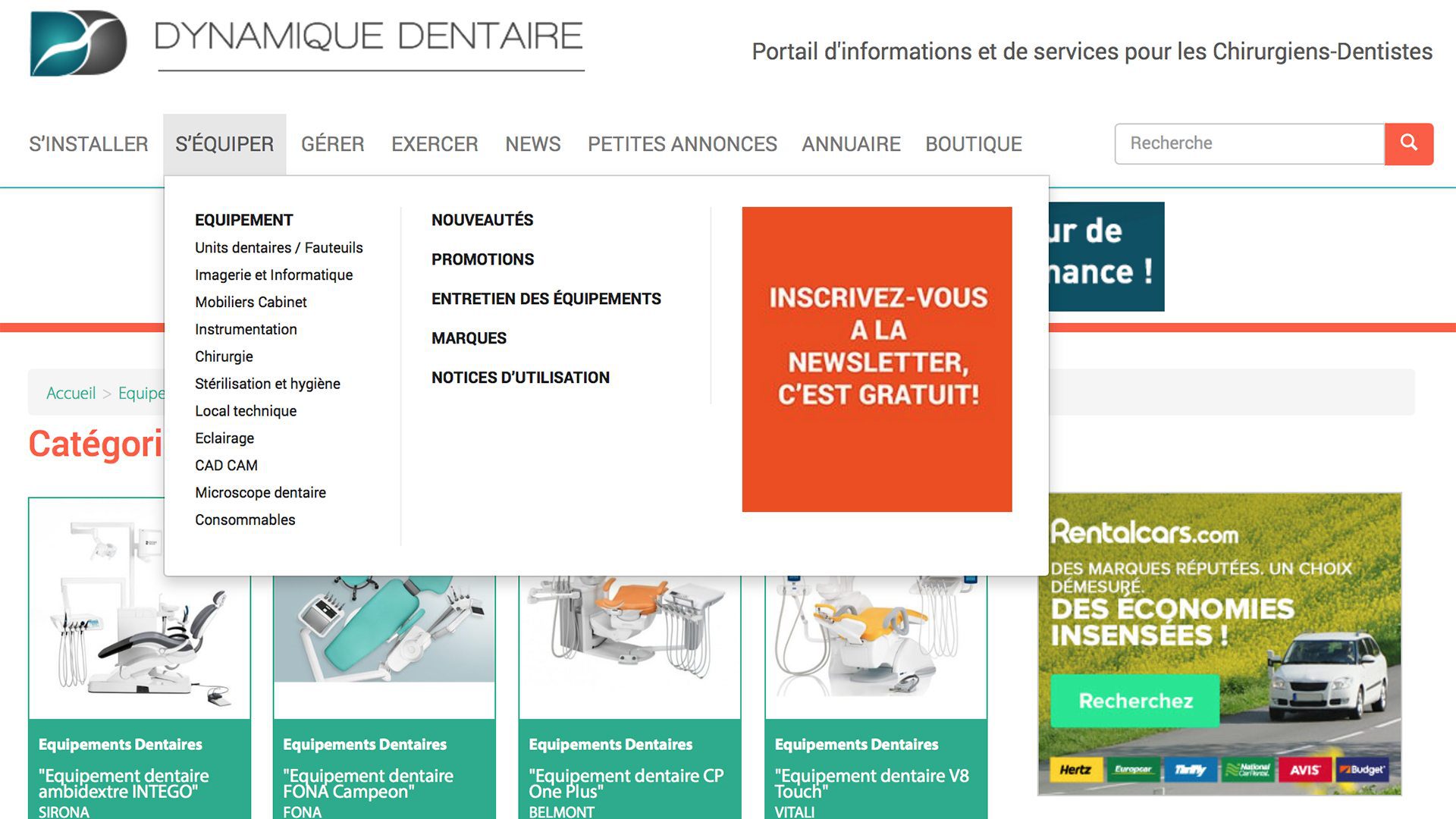Open NOTICES D'UTILISATION page

(520, 378)
